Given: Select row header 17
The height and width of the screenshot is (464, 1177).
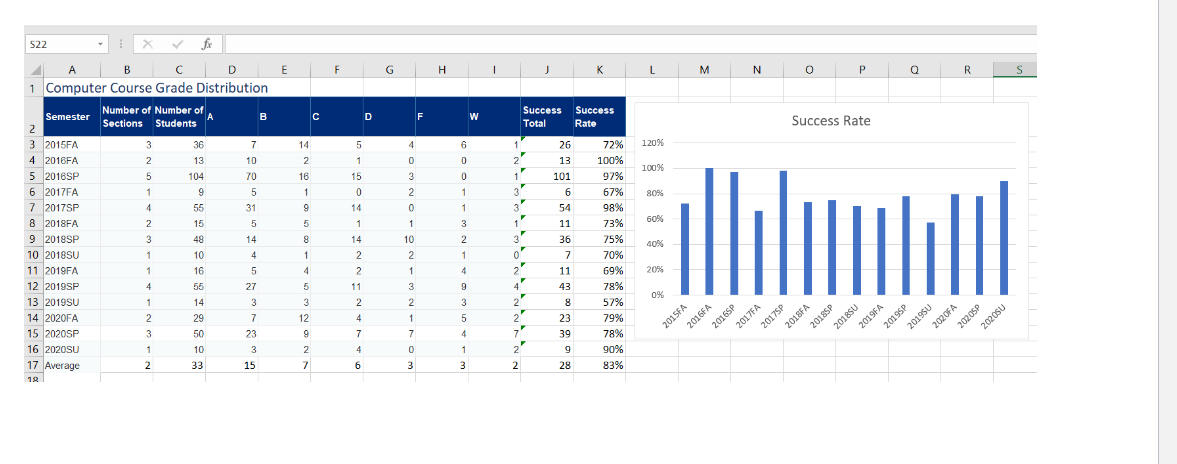Looking at the screenshot, I should click(x=33, y=366).
